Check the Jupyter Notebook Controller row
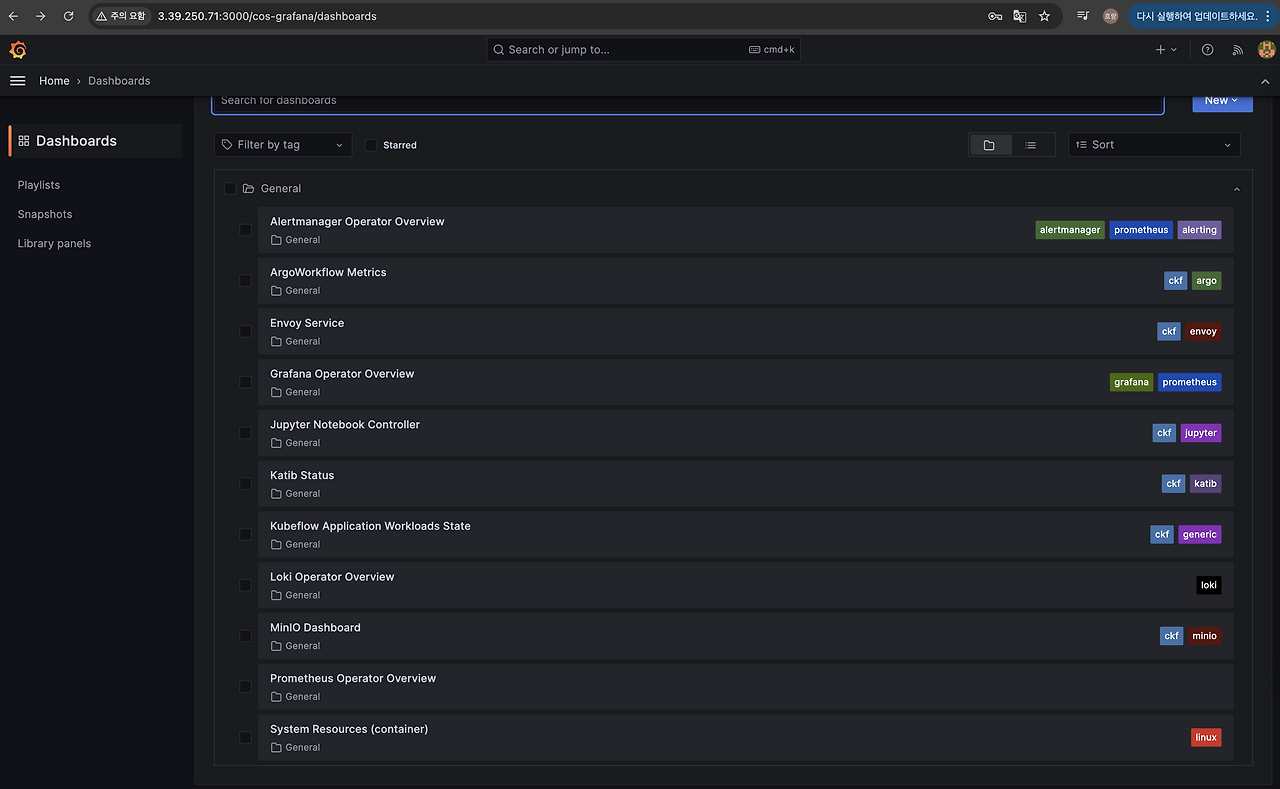Screen dimensions: 1280x789 tap(245, 433)
